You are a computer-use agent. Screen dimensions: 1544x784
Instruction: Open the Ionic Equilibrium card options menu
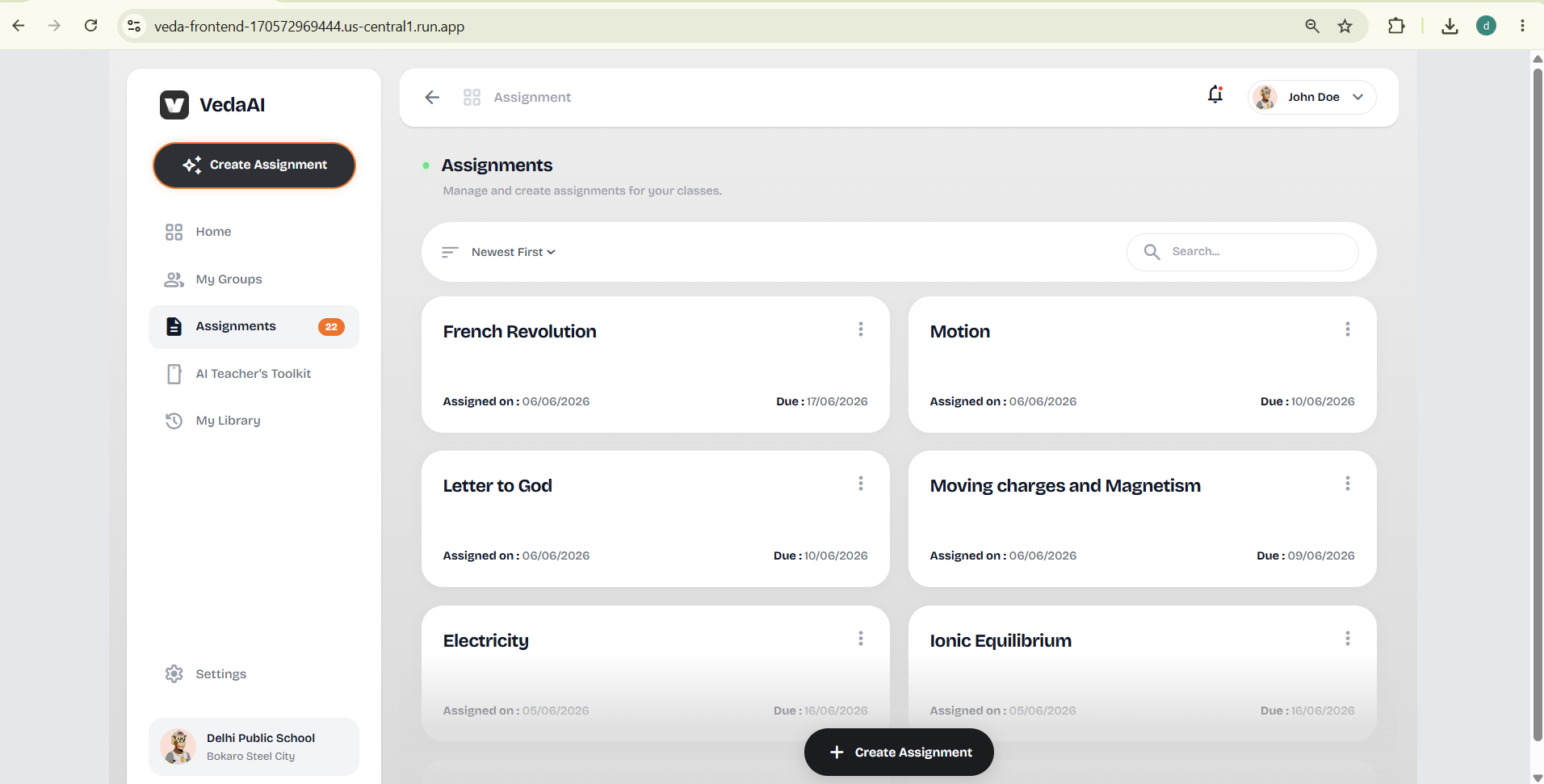[1348, 639]
